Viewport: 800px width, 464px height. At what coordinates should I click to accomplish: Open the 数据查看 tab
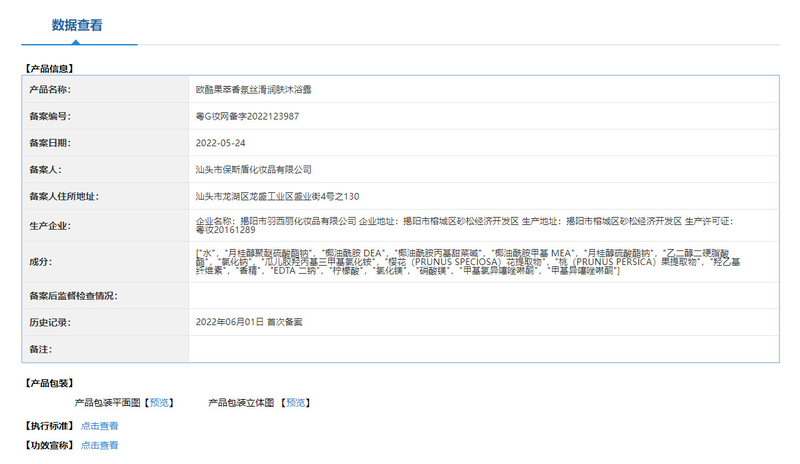77,25
